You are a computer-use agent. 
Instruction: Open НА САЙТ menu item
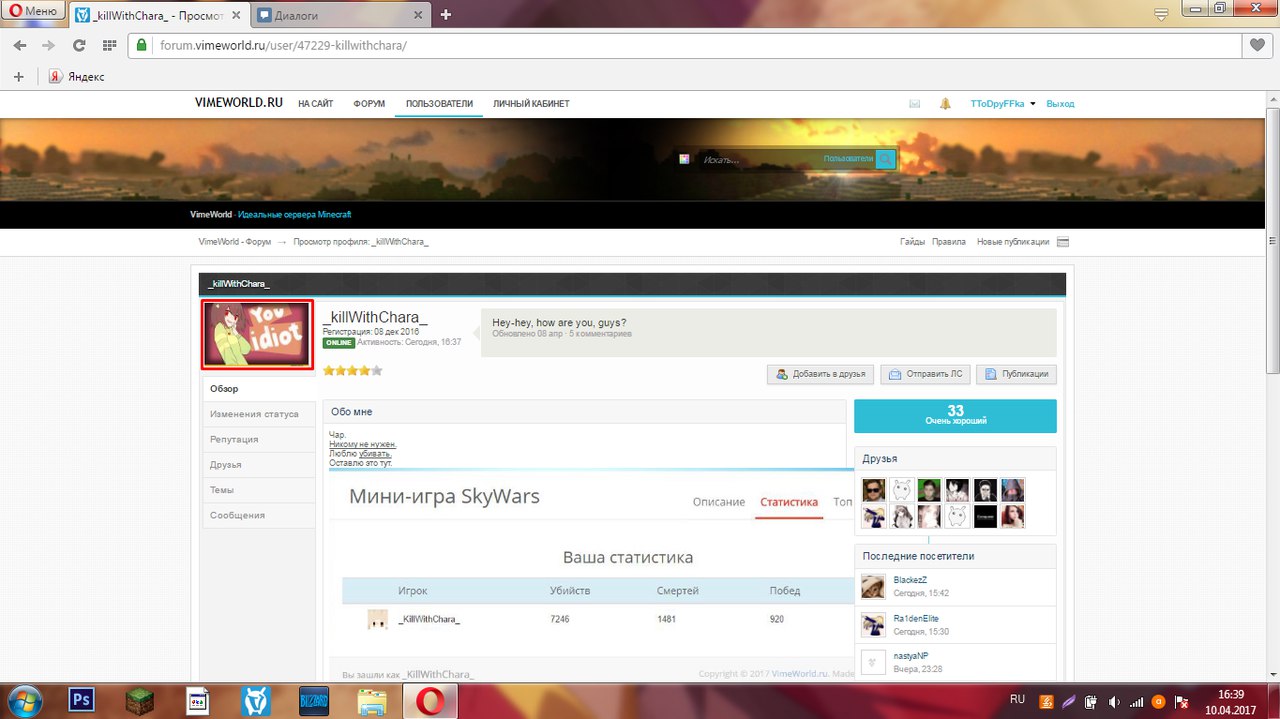coord(316,104)
